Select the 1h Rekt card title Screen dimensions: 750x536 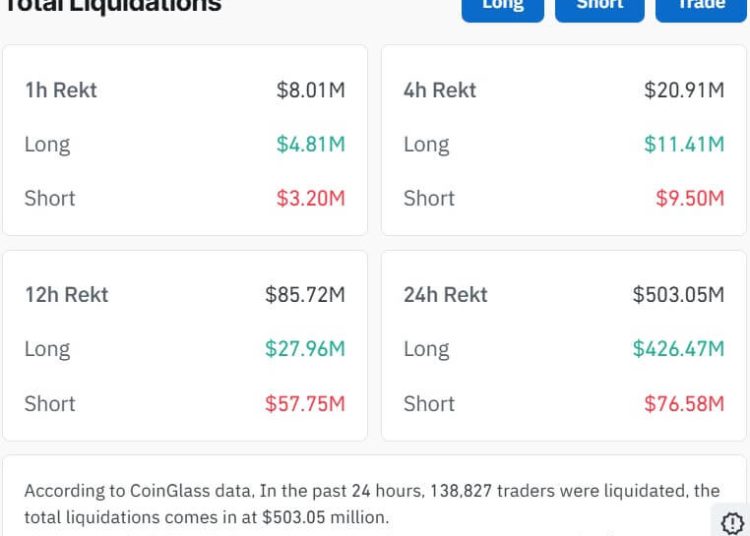pos(61,90)
